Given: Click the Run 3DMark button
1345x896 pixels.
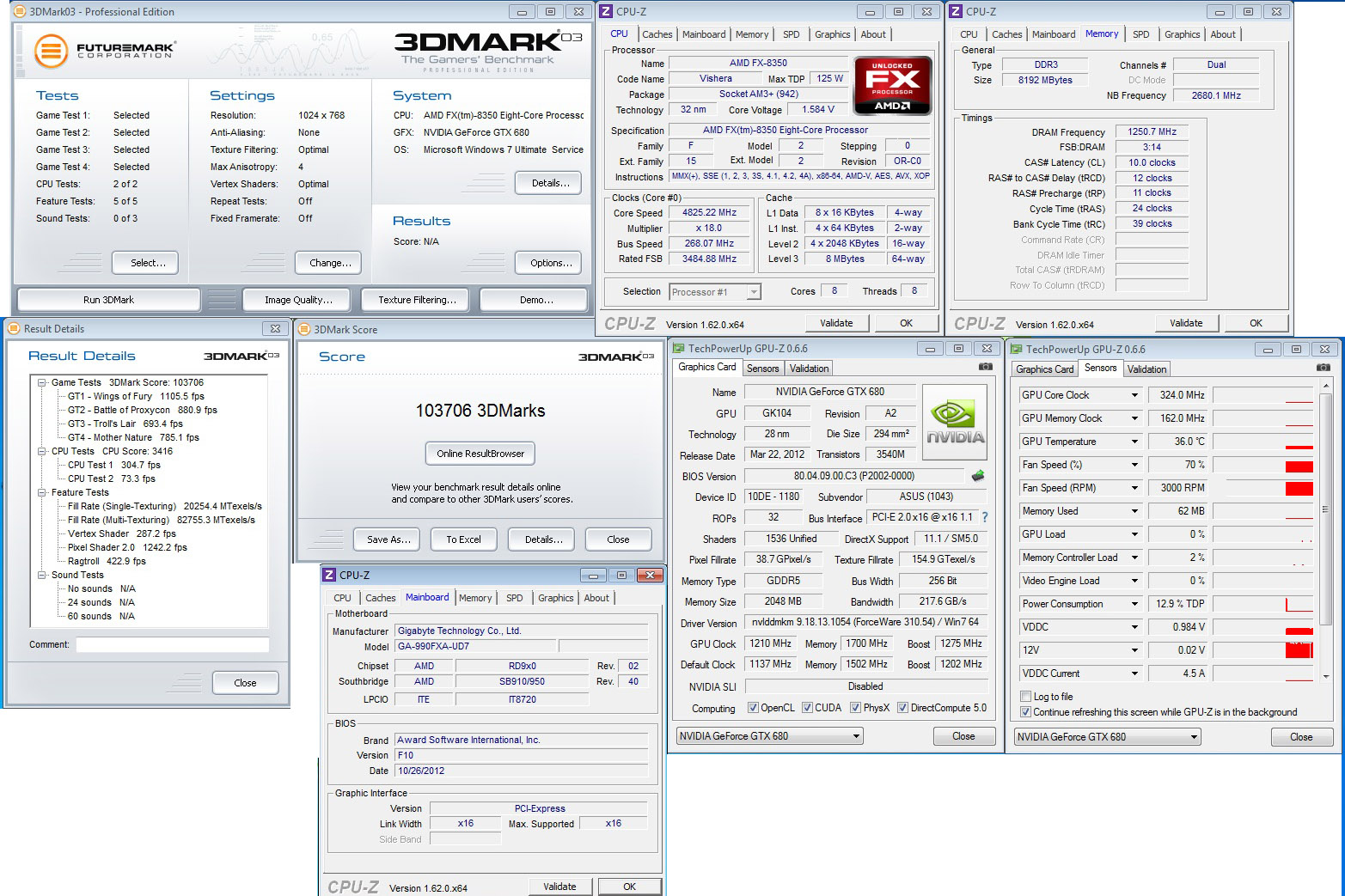Looking at the screenshot, I should [108, 300].
